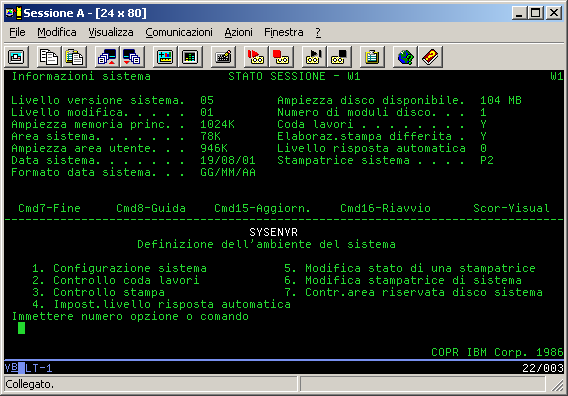Open the Finestra menu
568x396 pixels.
coord(284,32)
